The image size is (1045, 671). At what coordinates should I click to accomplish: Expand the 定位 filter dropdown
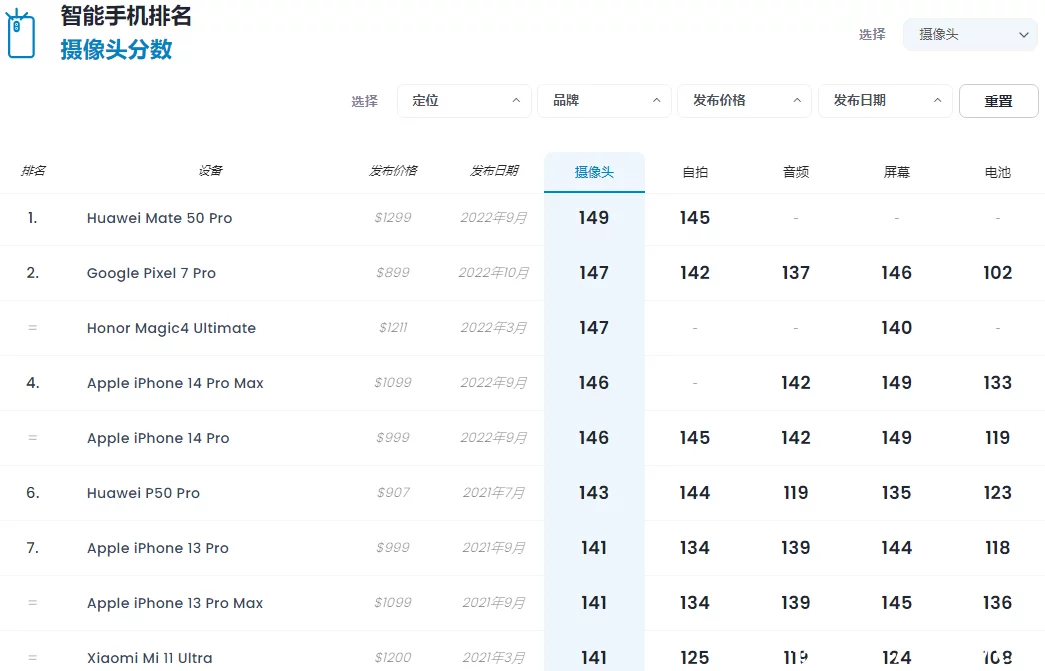(465, 101)
